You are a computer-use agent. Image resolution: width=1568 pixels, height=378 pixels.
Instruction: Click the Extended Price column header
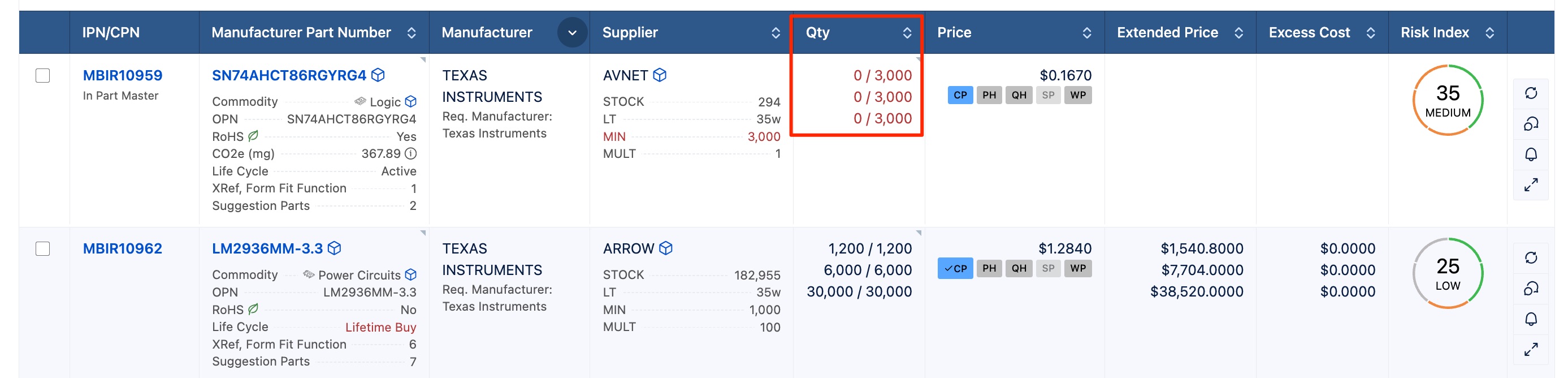pyautogui.click(x=1167, y=33)
